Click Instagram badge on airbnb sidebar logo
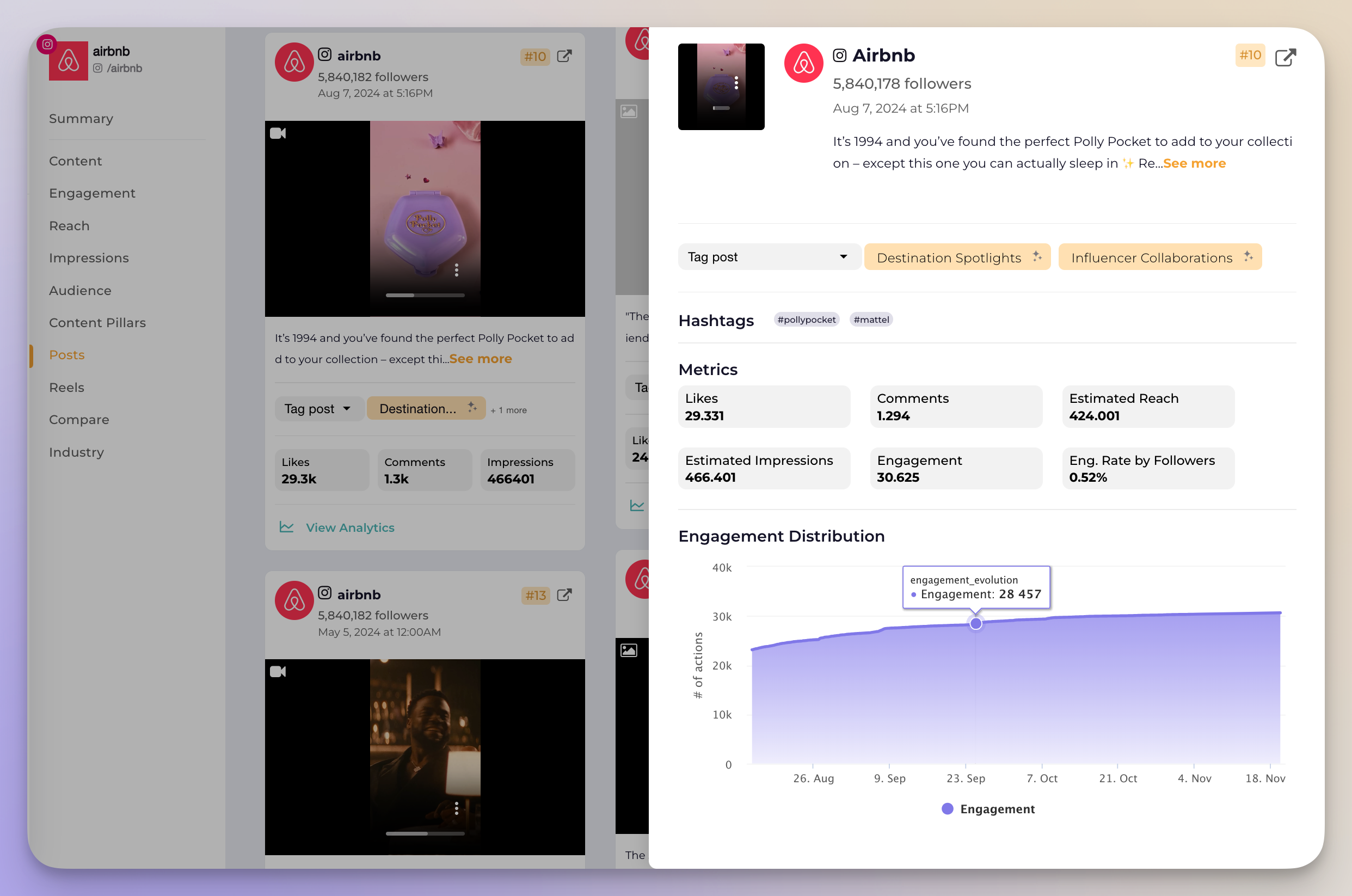 pyautogui.click(x=47, y=44)
